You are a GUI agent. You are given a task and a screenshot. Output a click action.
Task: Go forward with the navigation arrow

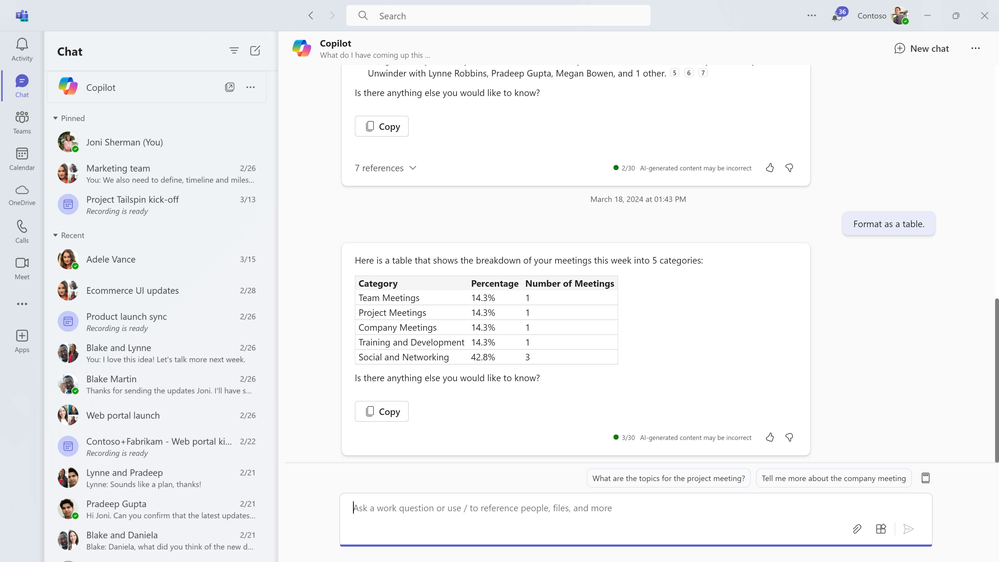(x=332, y=15)
